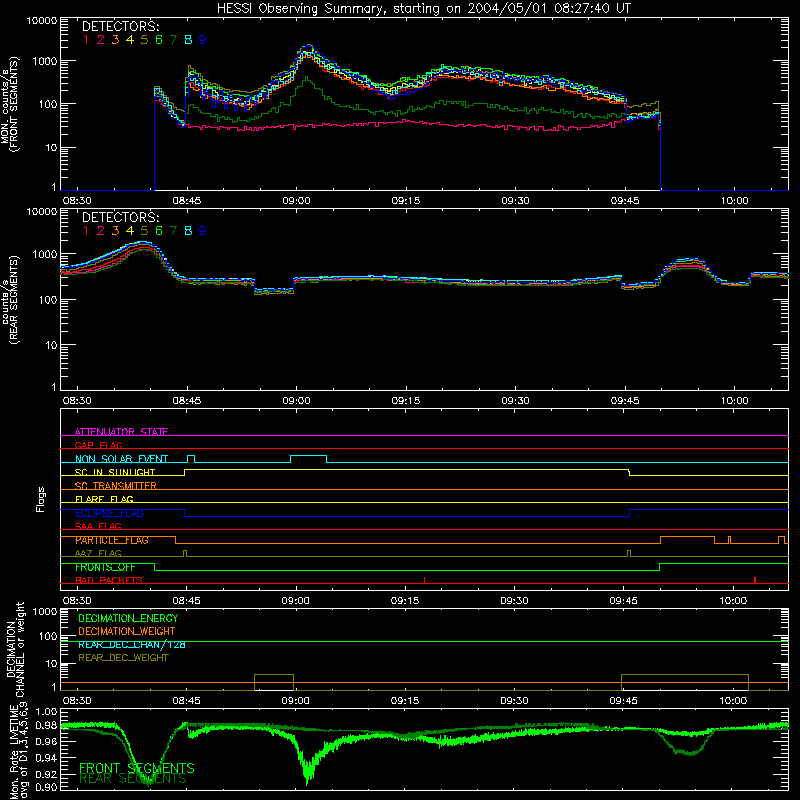
Task: Click the ECLIPSE_FLAG label
Action: [109, 513]
